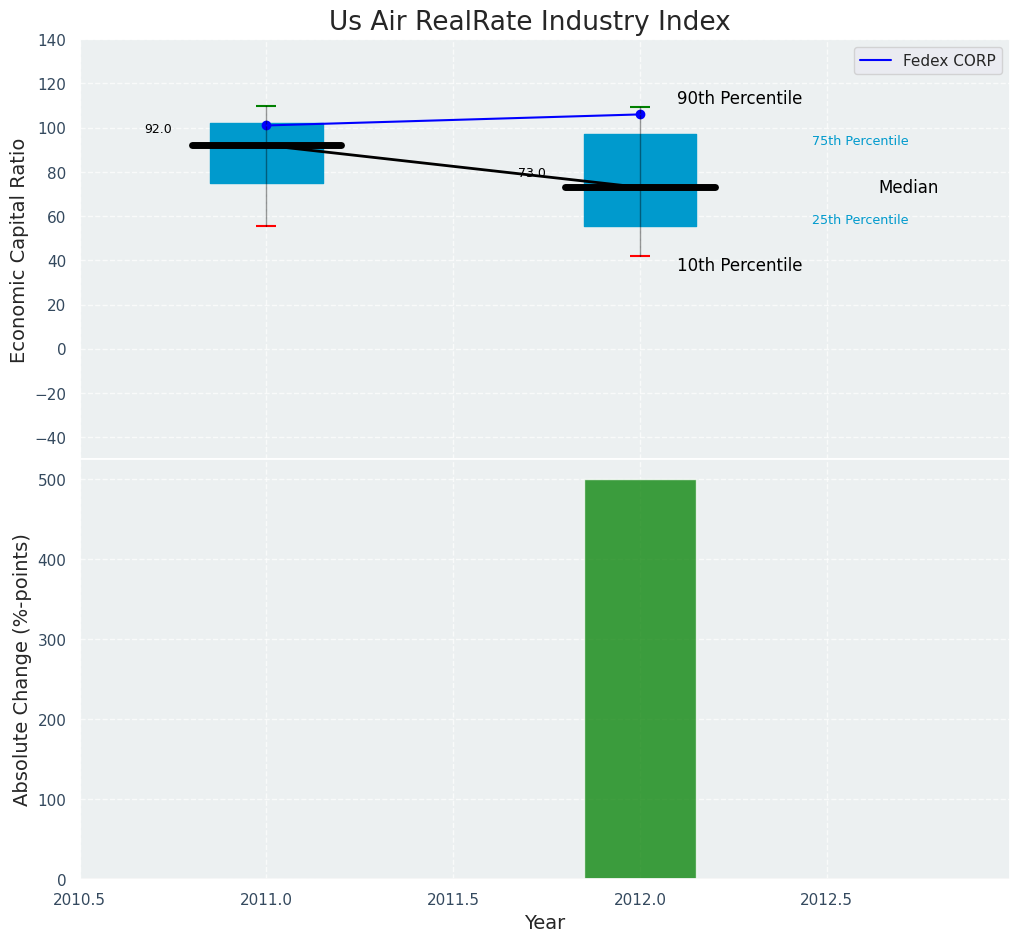
Task: Click the Year x-axis label
Action: click(x=545, y=922)
